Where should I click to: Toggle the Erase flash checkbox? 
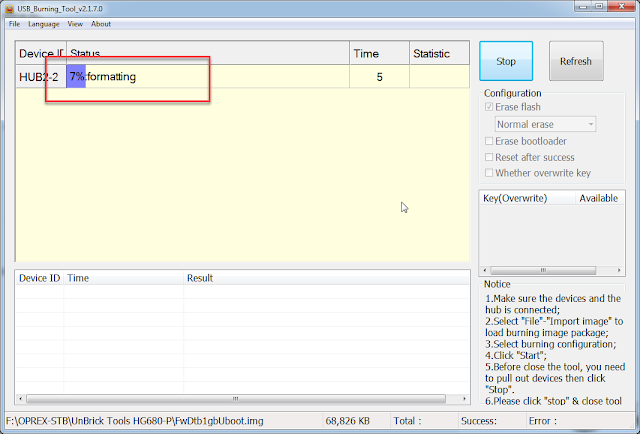(488, 107)
